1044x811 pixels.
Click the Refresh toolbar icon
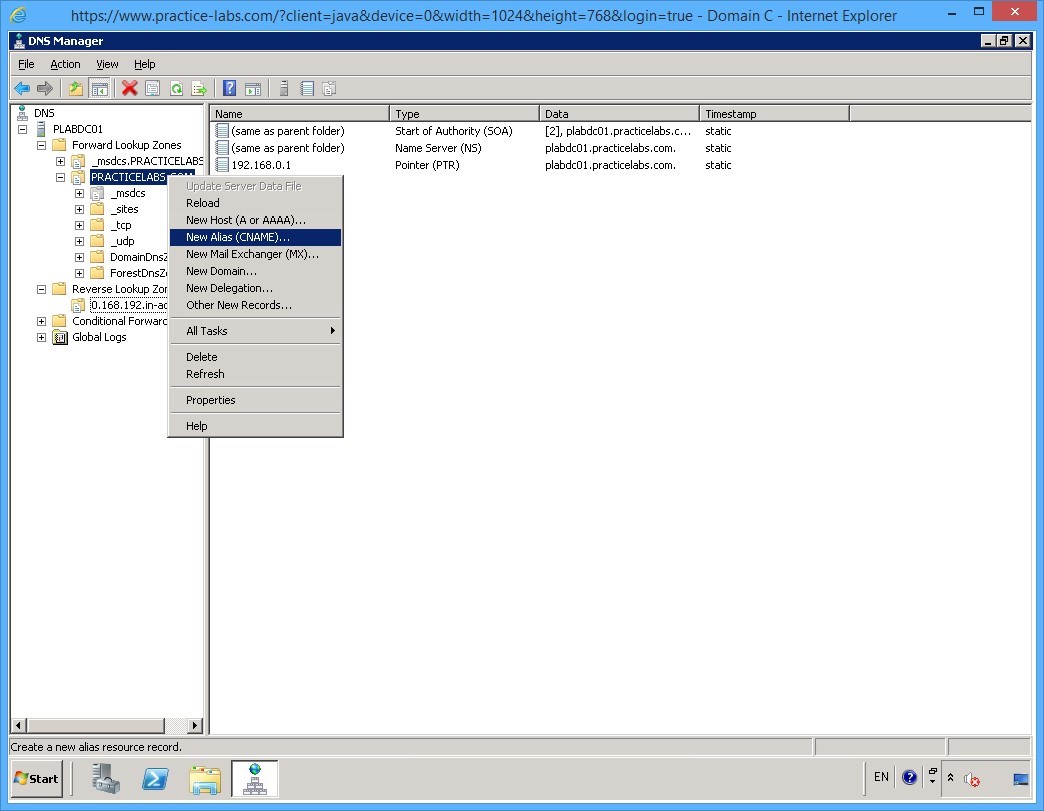(x=176, y=88)
